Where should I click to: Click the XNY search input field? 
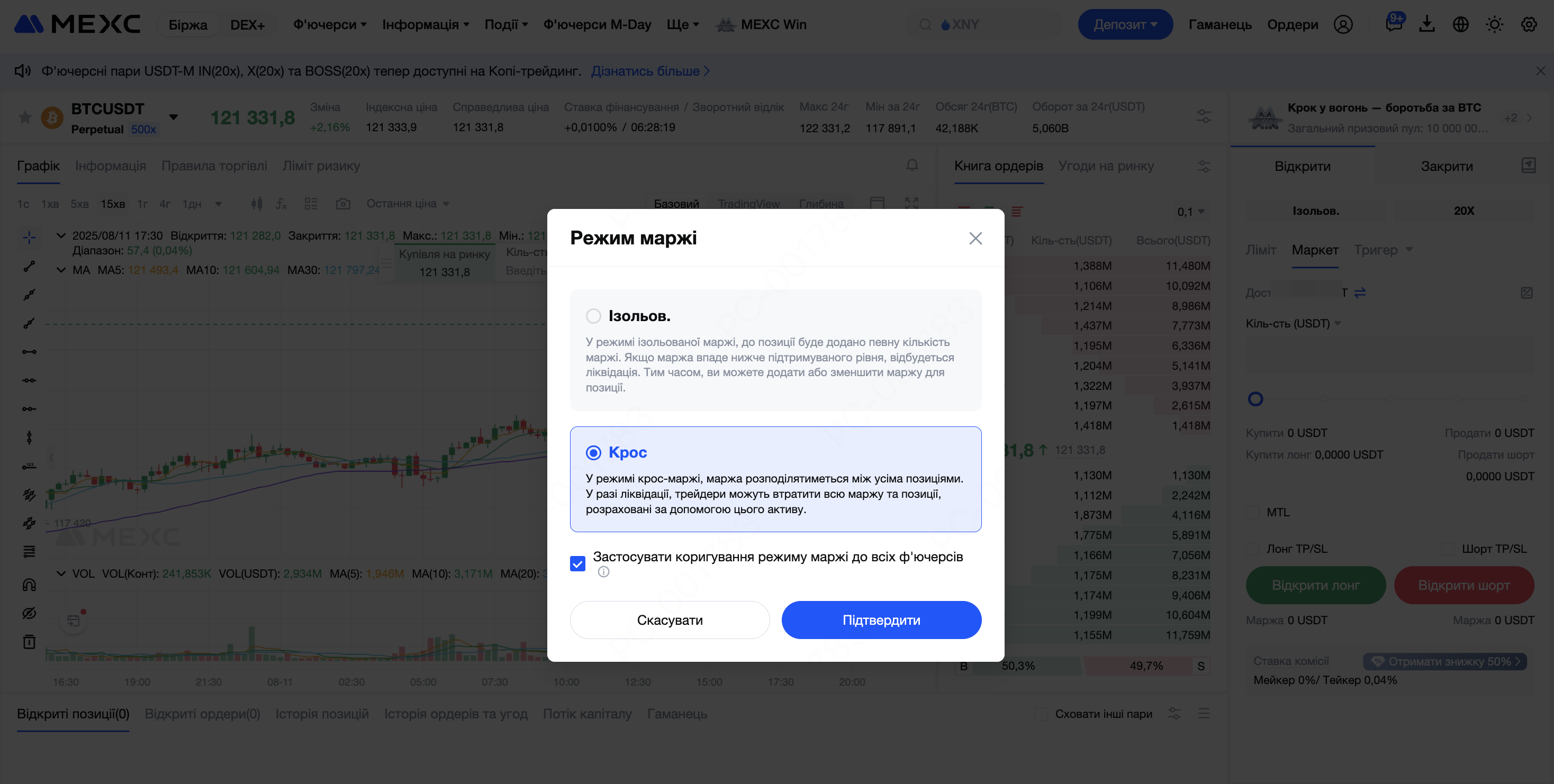(989, 25)
